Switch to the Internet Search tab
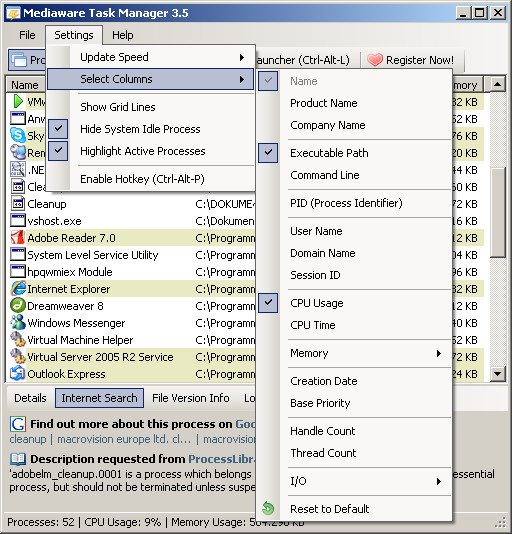512x534 pixels. pos(99,398)
